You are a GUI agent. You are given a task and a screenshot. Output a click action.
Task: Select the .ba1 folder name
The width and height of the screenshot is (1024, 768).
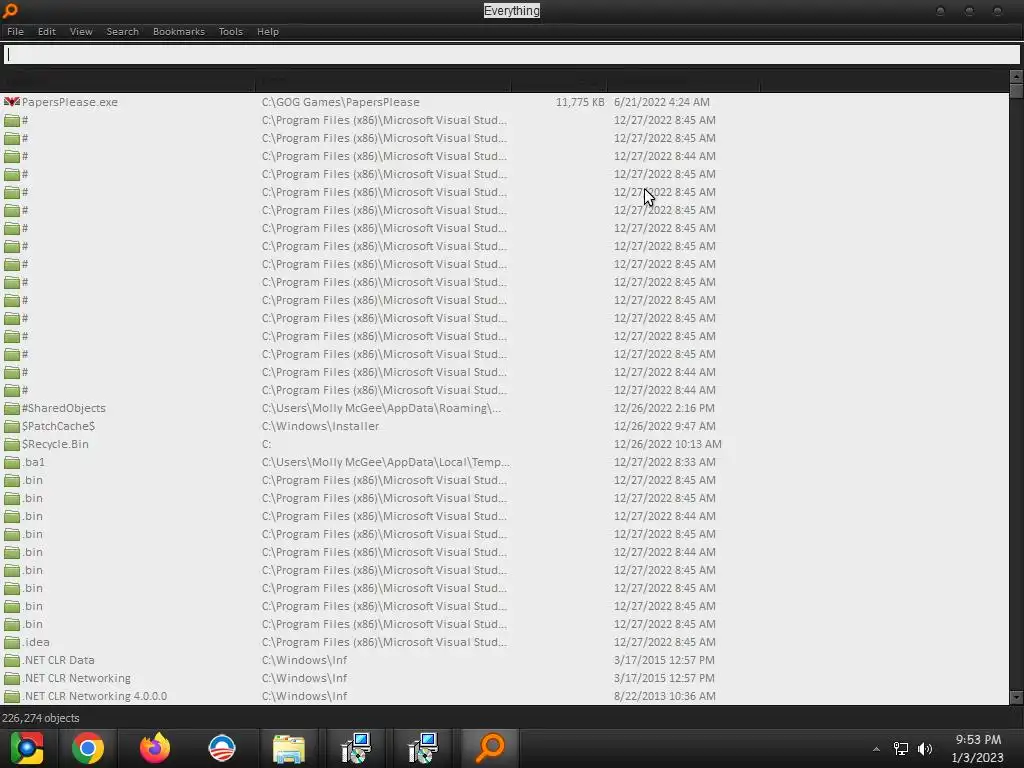click(x=33, y=462)
